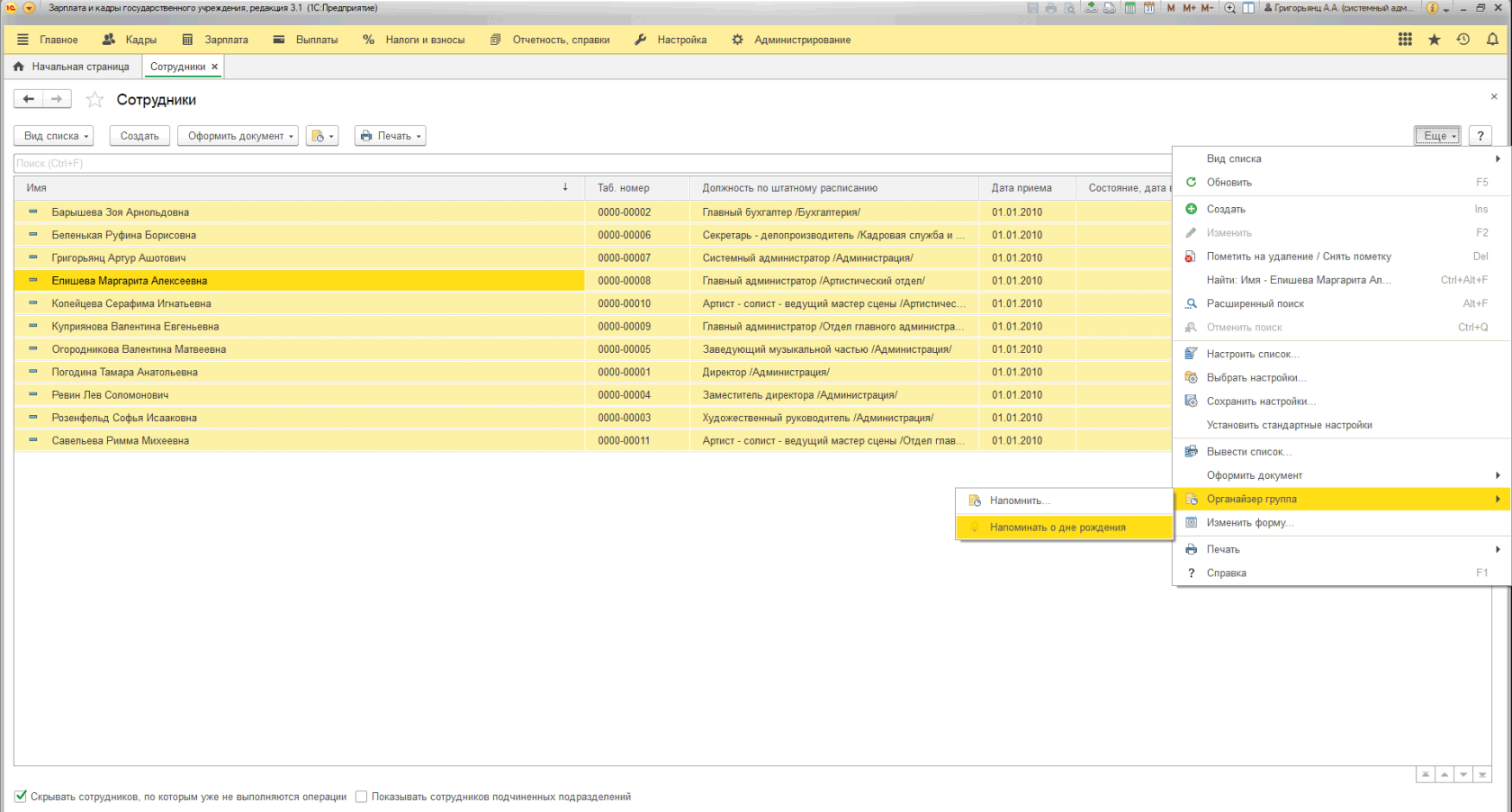The image size is (1512, 812).
Task: Open the Настройка section
Action: [x=670, y=40]
